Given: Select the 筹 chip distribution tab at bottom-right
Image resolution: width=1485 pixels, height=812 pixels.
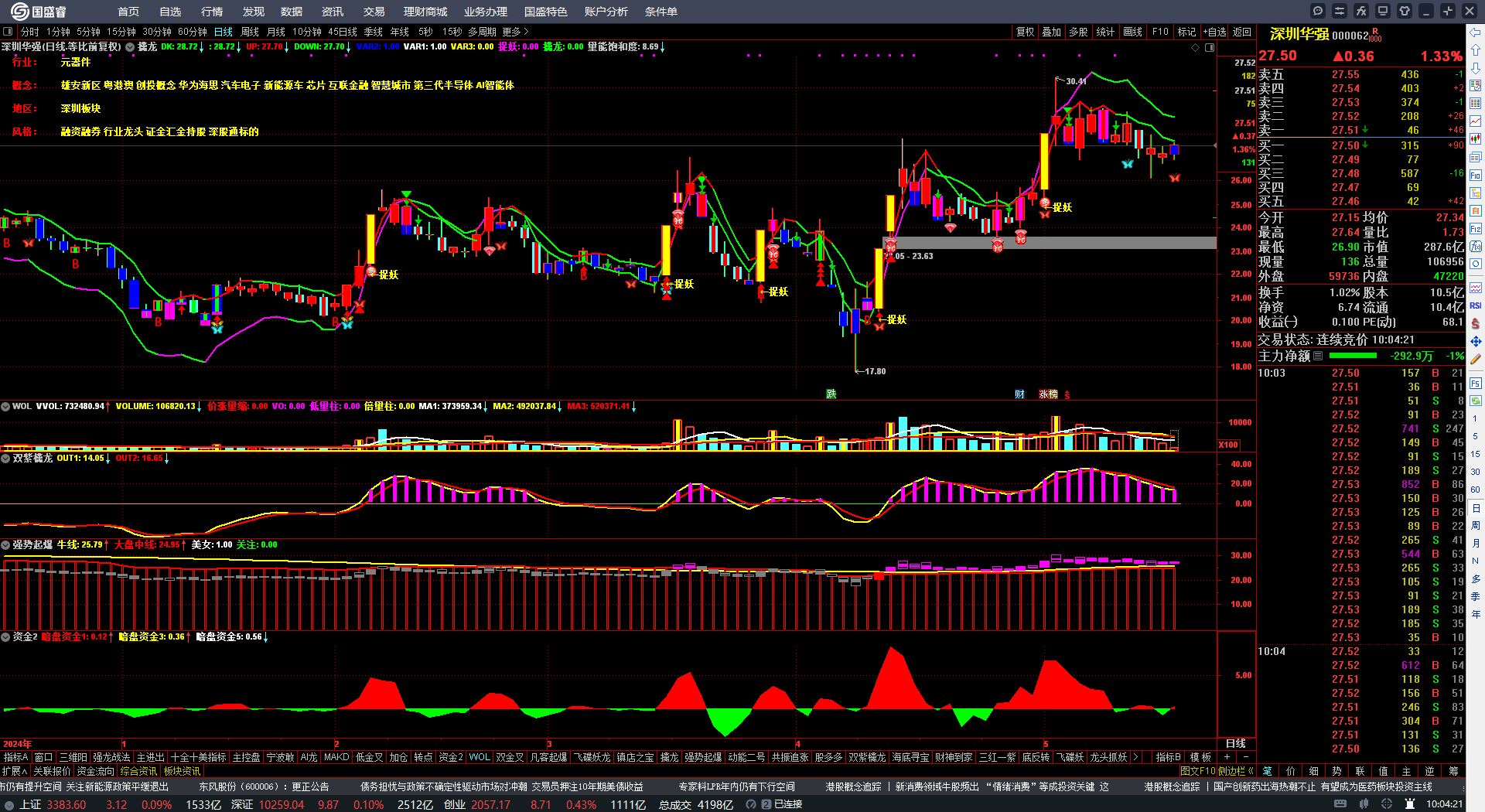Looking at the screenshot, I should click(x=1453, y=771).
